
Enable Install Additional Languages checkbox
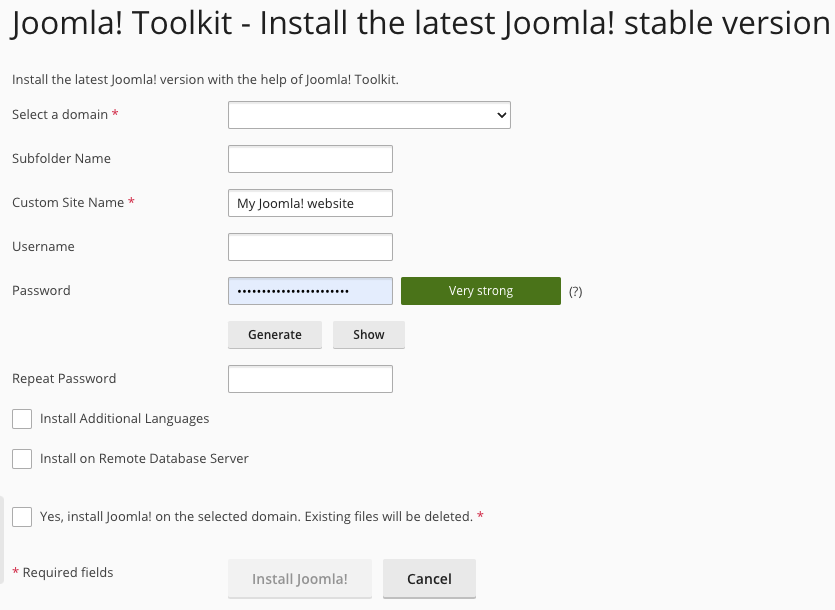click(22, 419)
